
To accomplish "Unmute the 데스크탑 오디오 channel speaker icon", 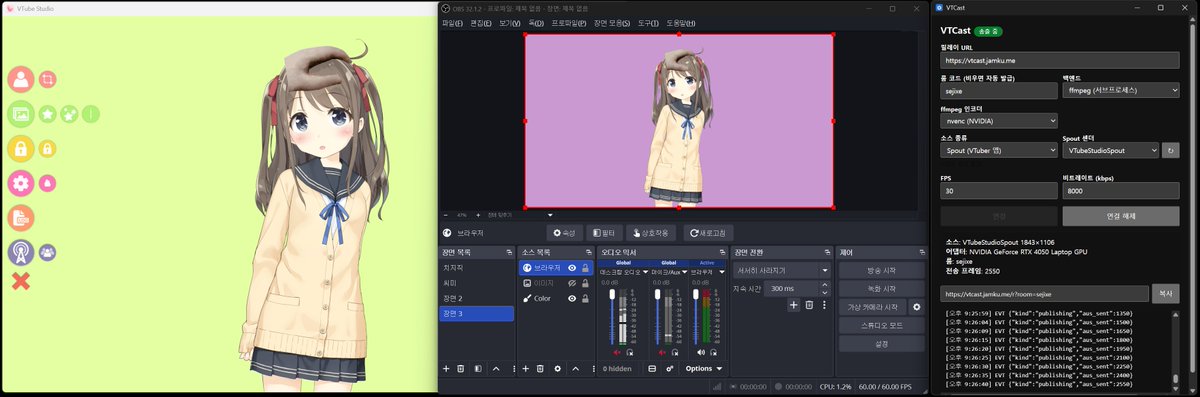I will coord(617,352).
